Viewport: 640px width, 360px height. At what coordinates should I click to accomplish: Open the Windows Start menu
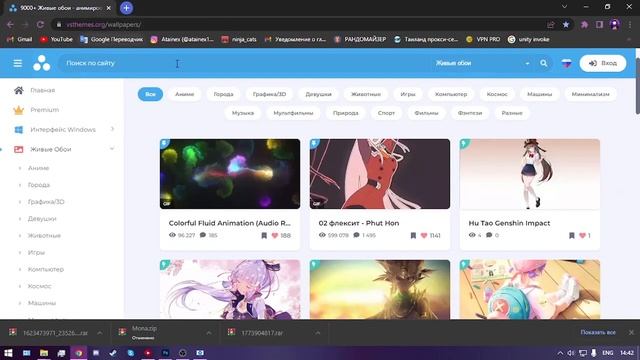coord(8,353)
